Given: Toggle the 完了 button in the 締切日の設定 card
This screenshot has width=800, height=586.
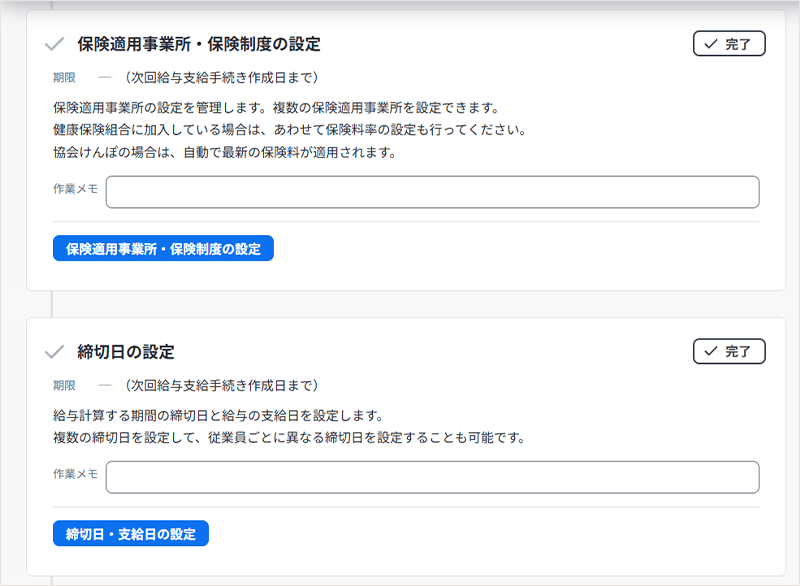Looking at the screenshot, I should (728, 352).
